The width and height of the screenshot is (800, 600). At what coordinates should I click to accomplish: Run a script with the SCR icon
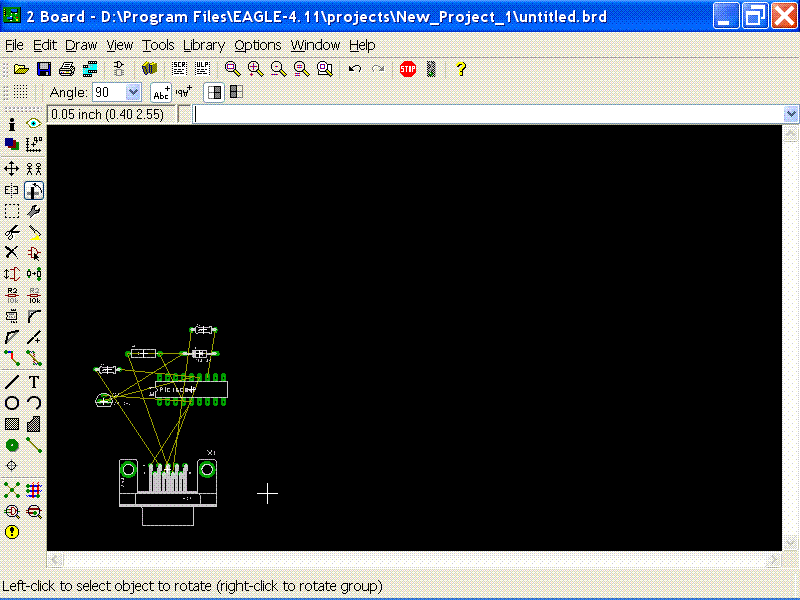click(x=179, y=68)
